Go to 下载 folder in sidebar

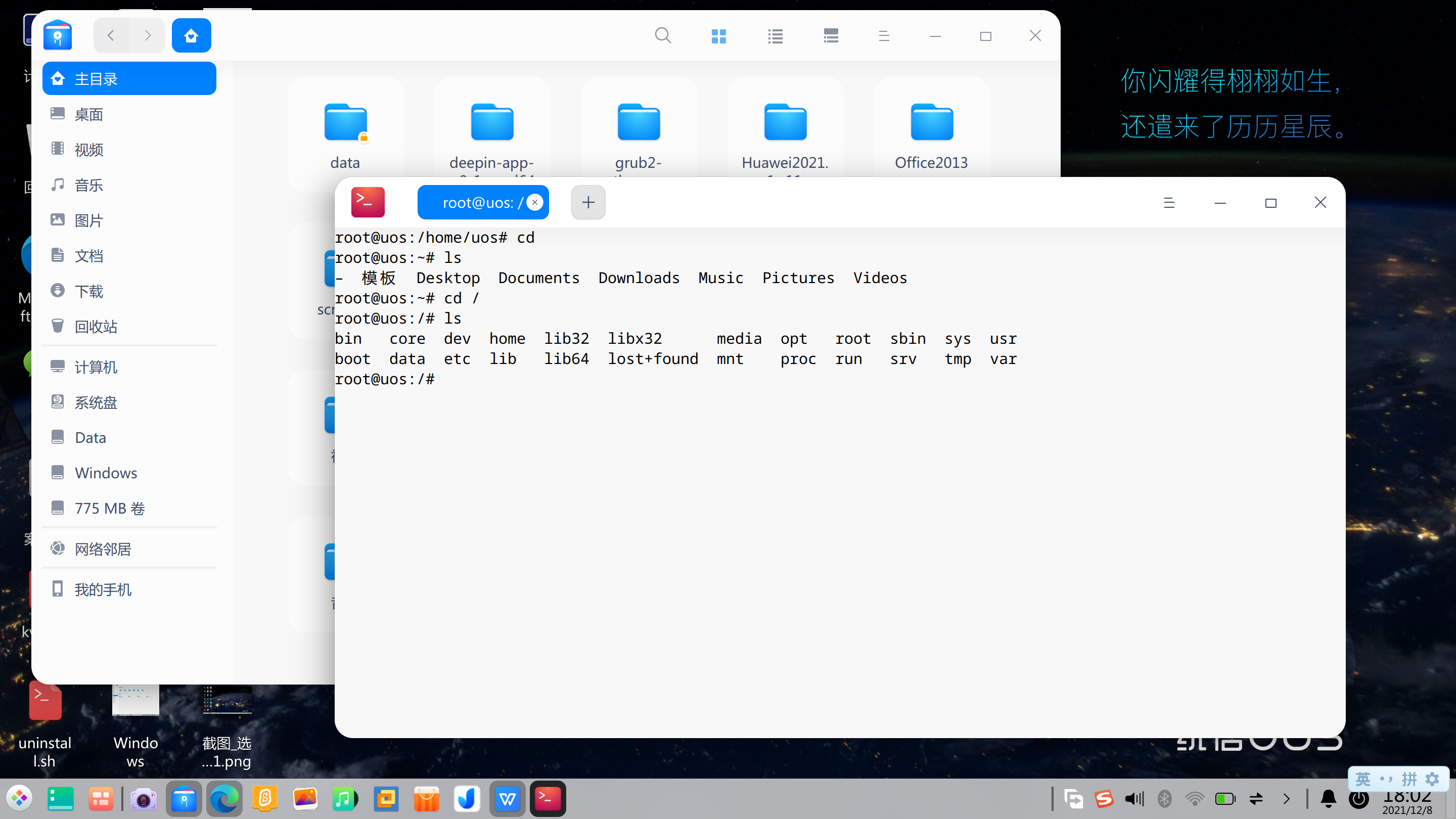click(x=89, y=291)
